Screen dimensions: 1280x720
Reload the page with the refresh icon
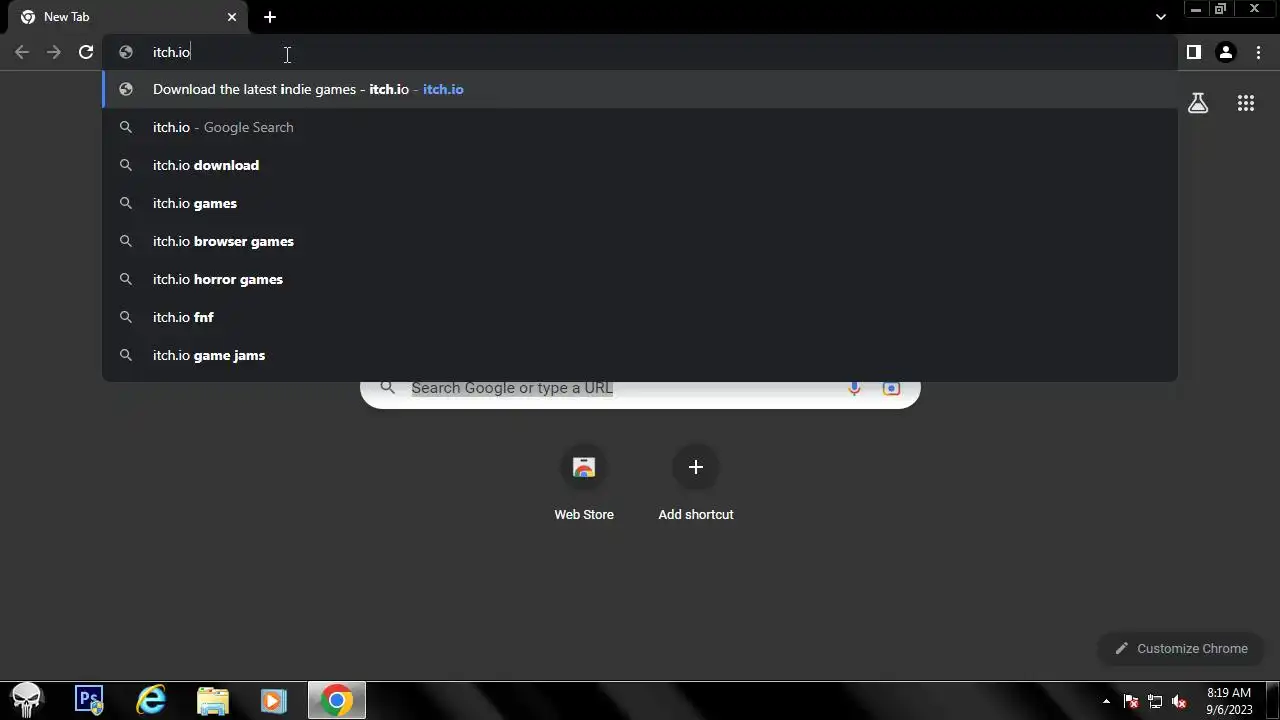(x=86, y=52)
